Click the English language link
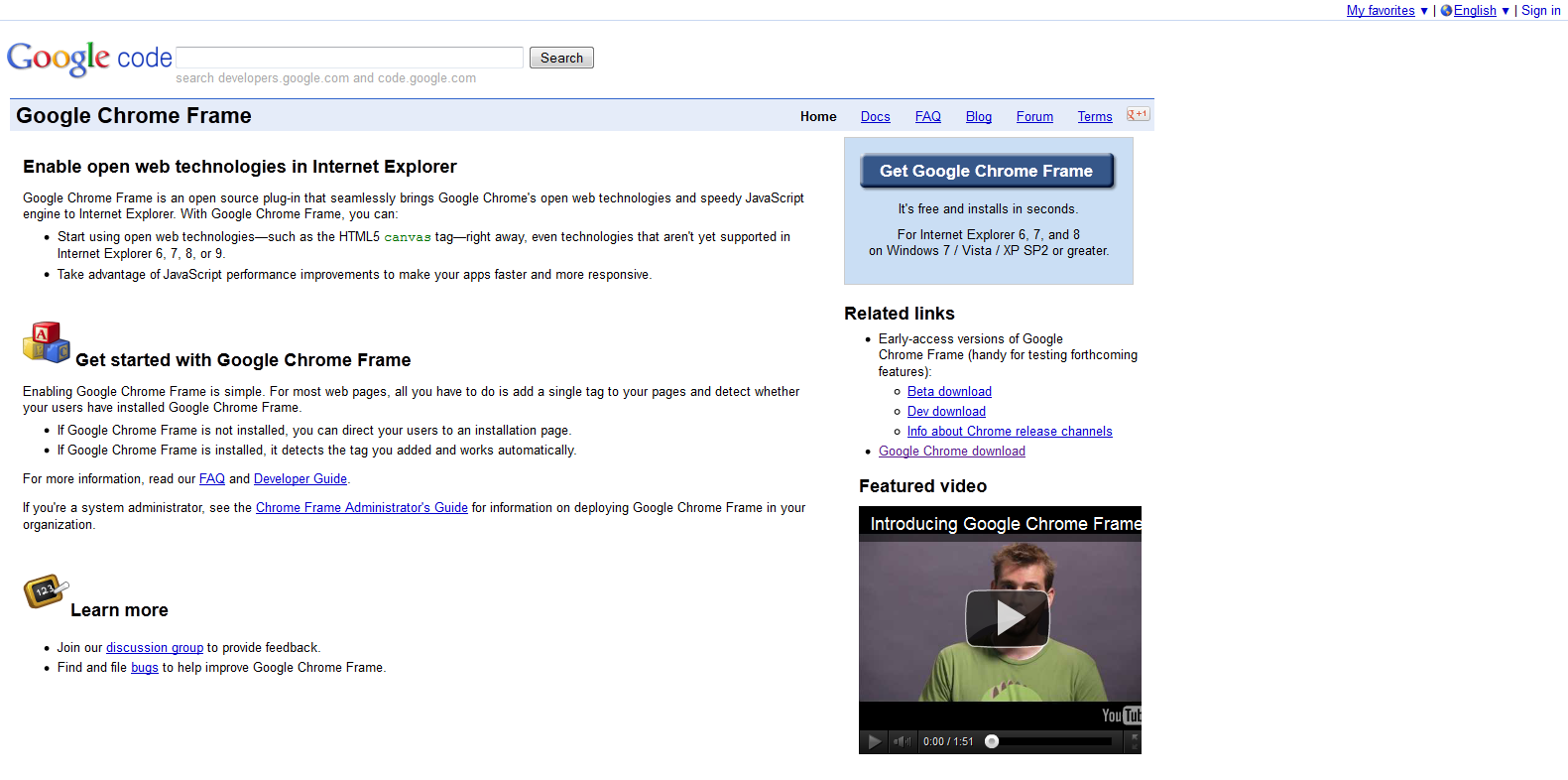 (1475, 11)
